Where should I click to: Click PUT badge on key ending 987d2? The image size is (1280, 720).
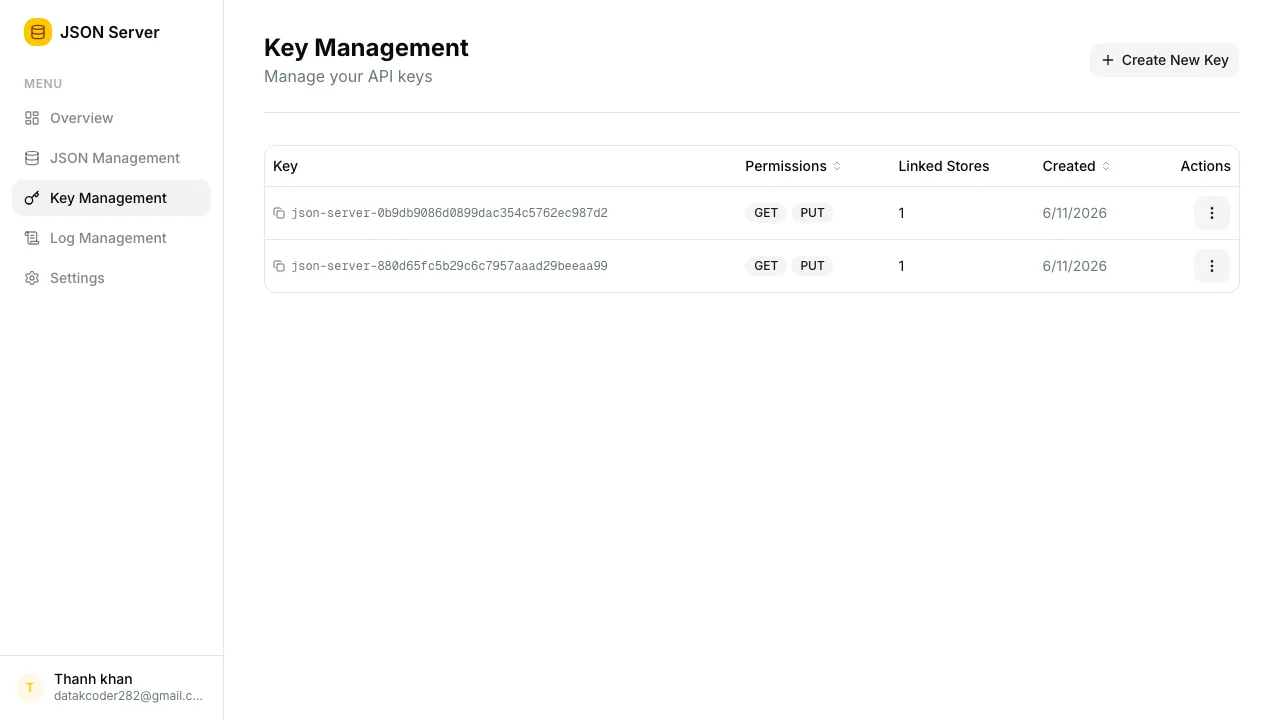click(812, 213)
